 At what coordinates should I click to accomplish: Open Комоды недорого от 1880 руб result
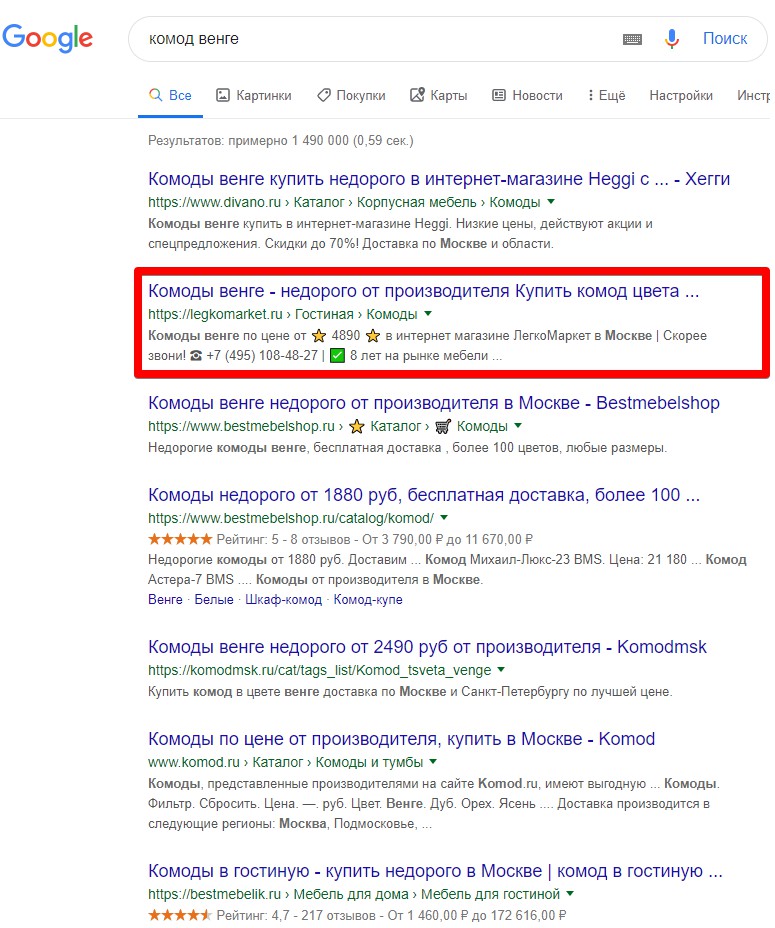(424, 494)
